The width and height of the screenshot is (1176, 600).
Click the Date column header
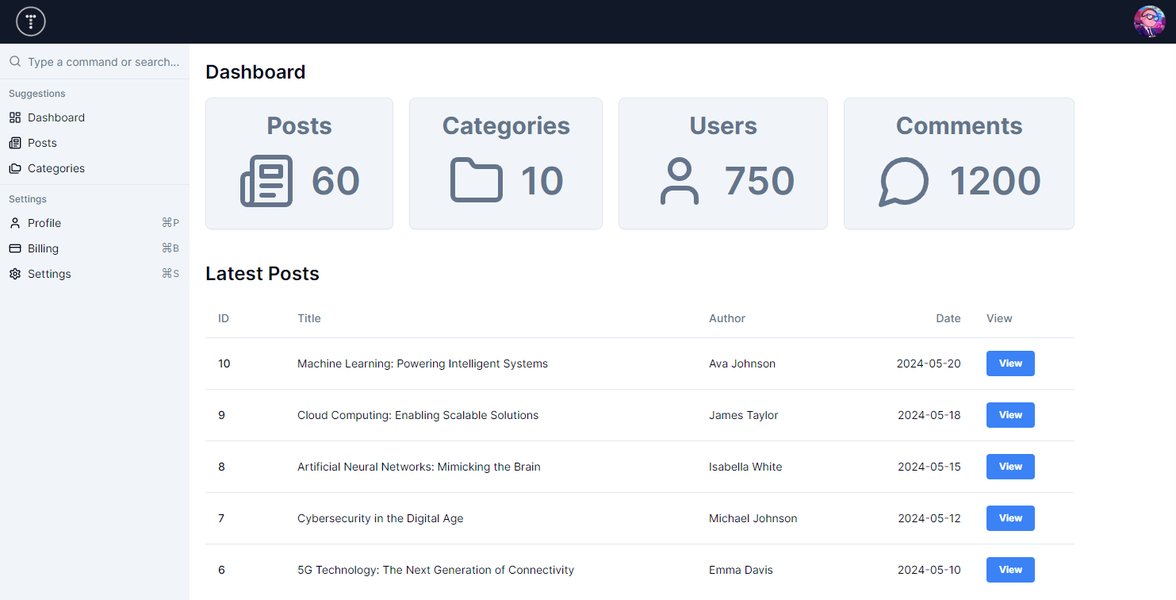(x=948, y=319)
